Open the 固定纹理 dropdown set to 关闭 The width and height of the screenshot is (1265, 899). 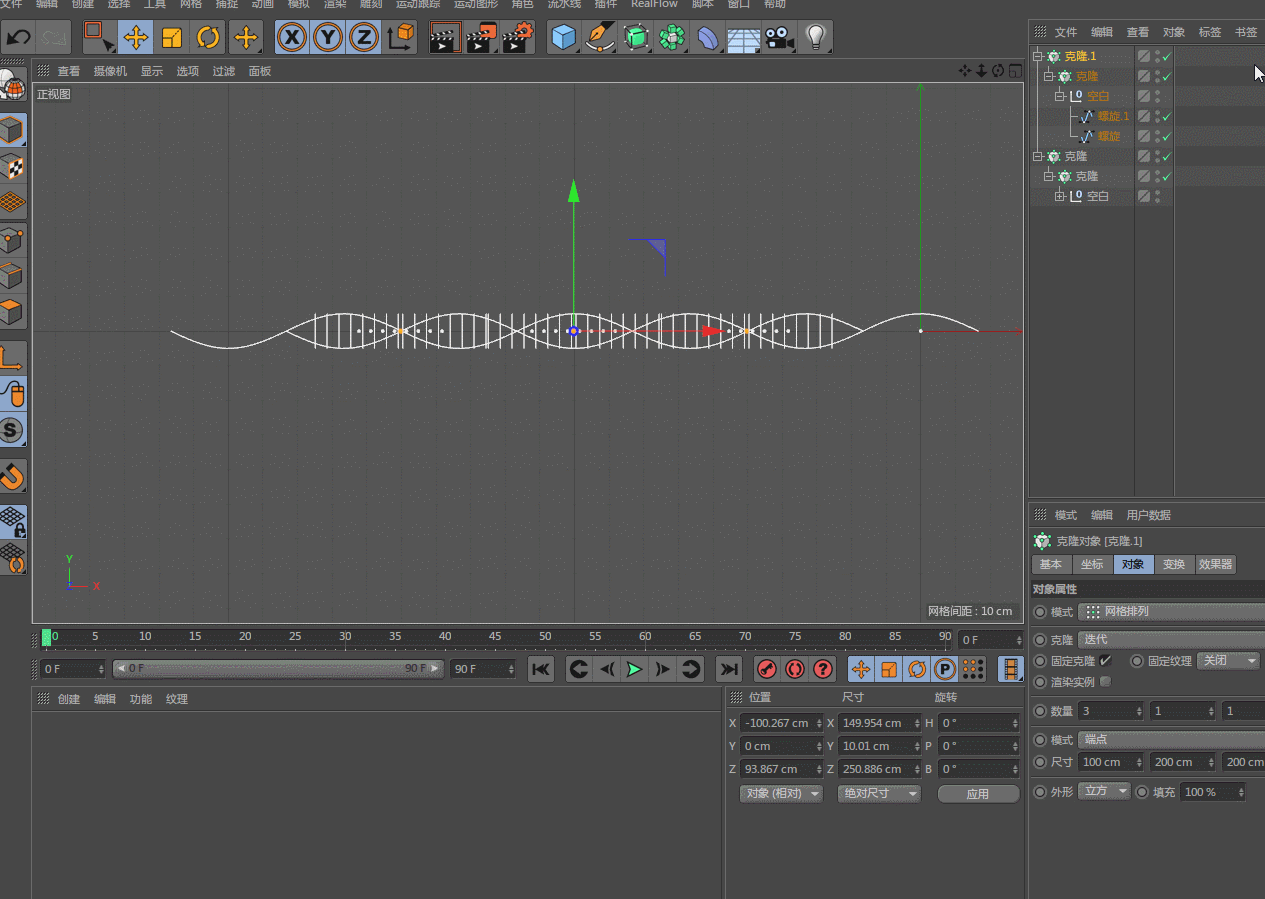pyautogui.click(x=1228, y=661)
